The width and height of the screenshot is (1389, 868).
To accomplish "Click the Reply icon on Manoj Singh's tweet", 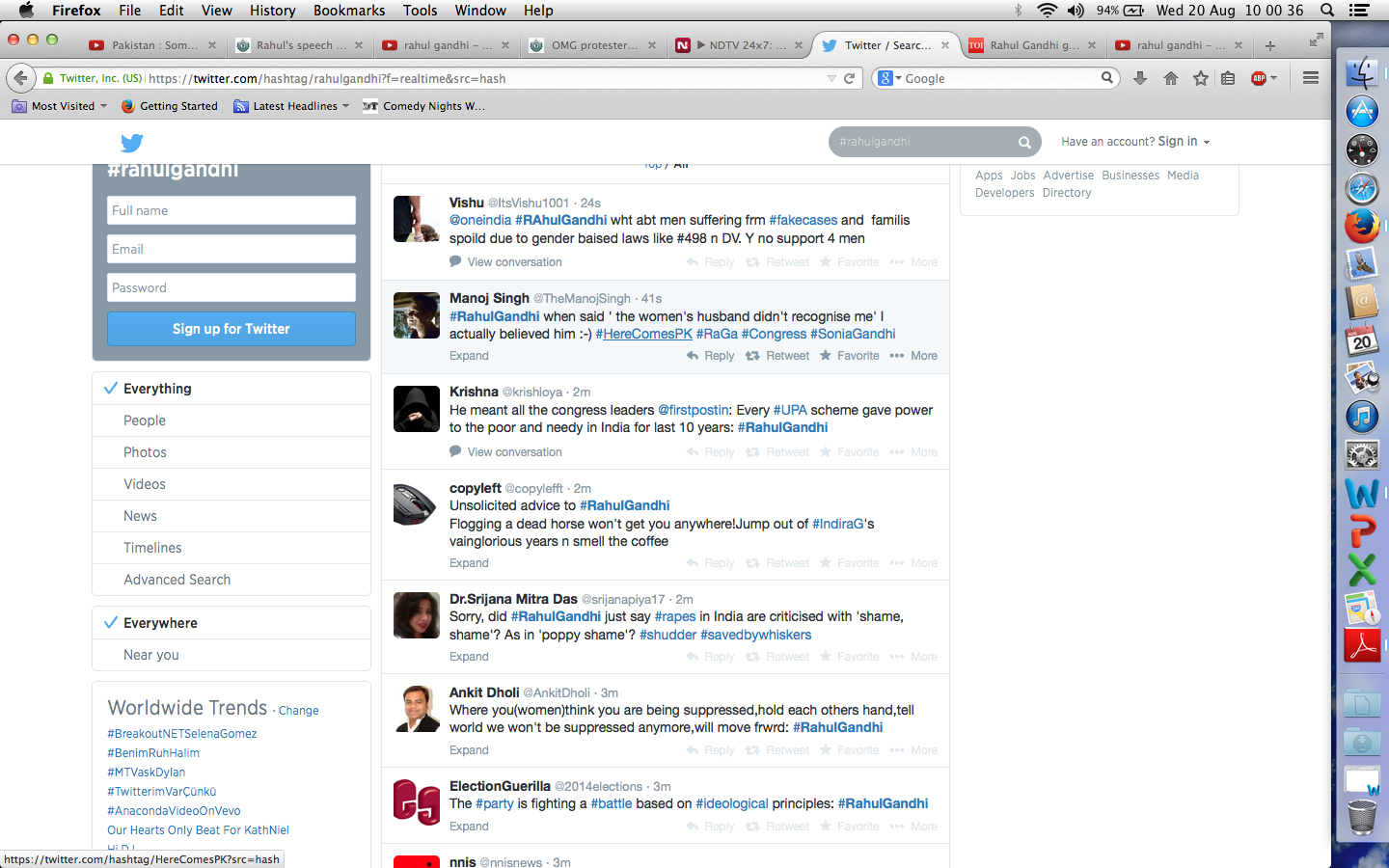I will [x=693, y=356].
